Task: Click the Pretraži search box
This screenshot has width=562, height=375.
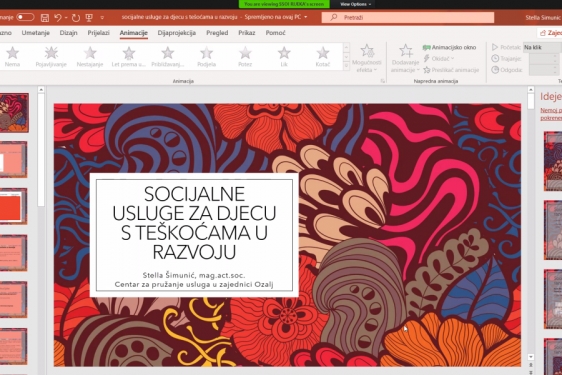Action: pyautogui.click(x=408, y=17)
